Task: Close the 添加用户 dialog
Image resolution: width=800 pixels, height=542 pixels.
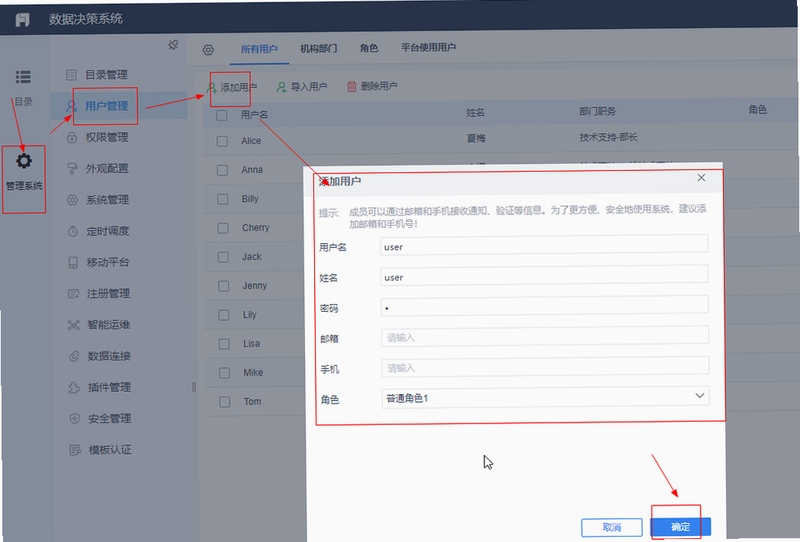Action: point(702,177)
